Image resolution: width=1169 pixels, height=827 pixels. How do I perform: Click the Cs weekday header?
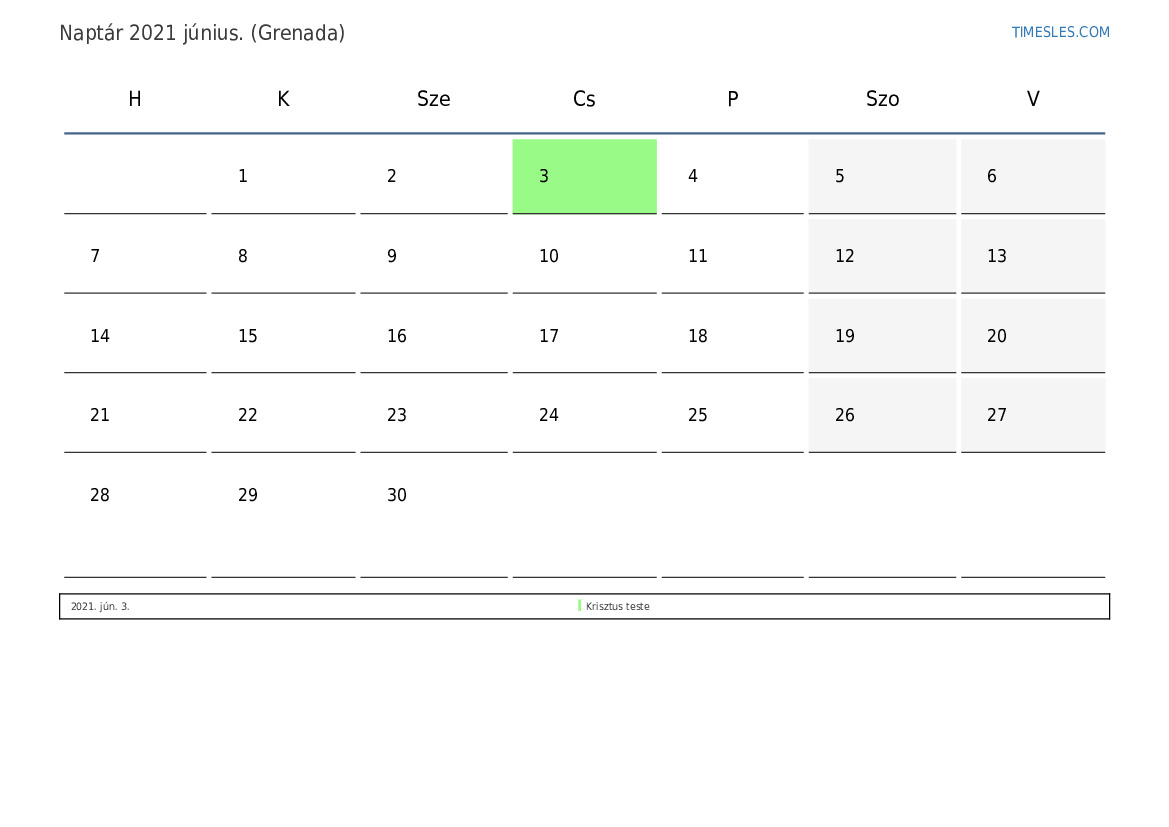pos(584,98)
